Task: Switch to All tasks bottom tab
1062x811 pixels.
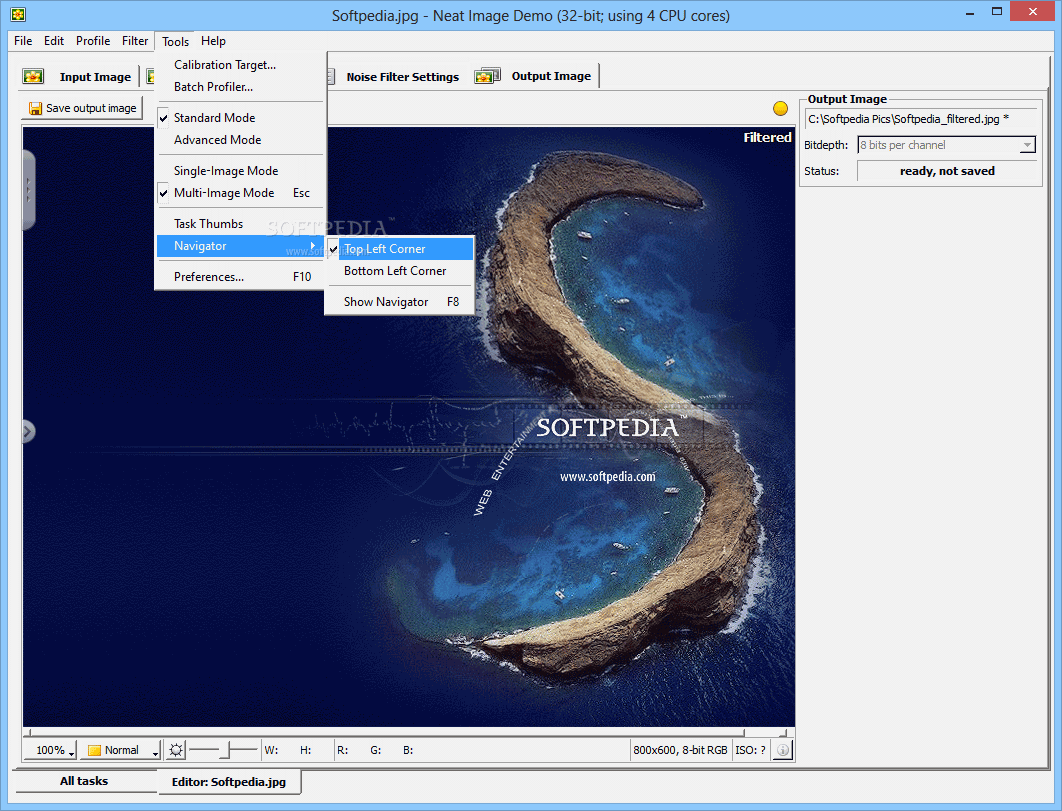Action: coord(84,781)
